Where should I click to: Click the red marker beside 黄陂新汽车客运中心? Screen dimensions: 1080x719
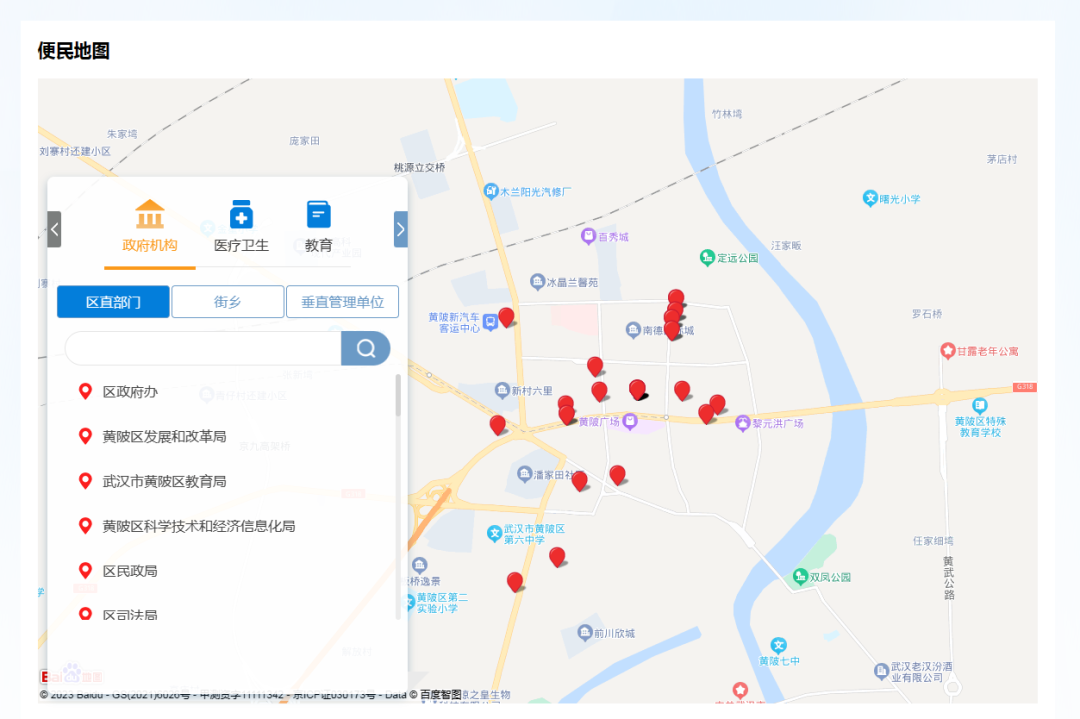(506, 317)
